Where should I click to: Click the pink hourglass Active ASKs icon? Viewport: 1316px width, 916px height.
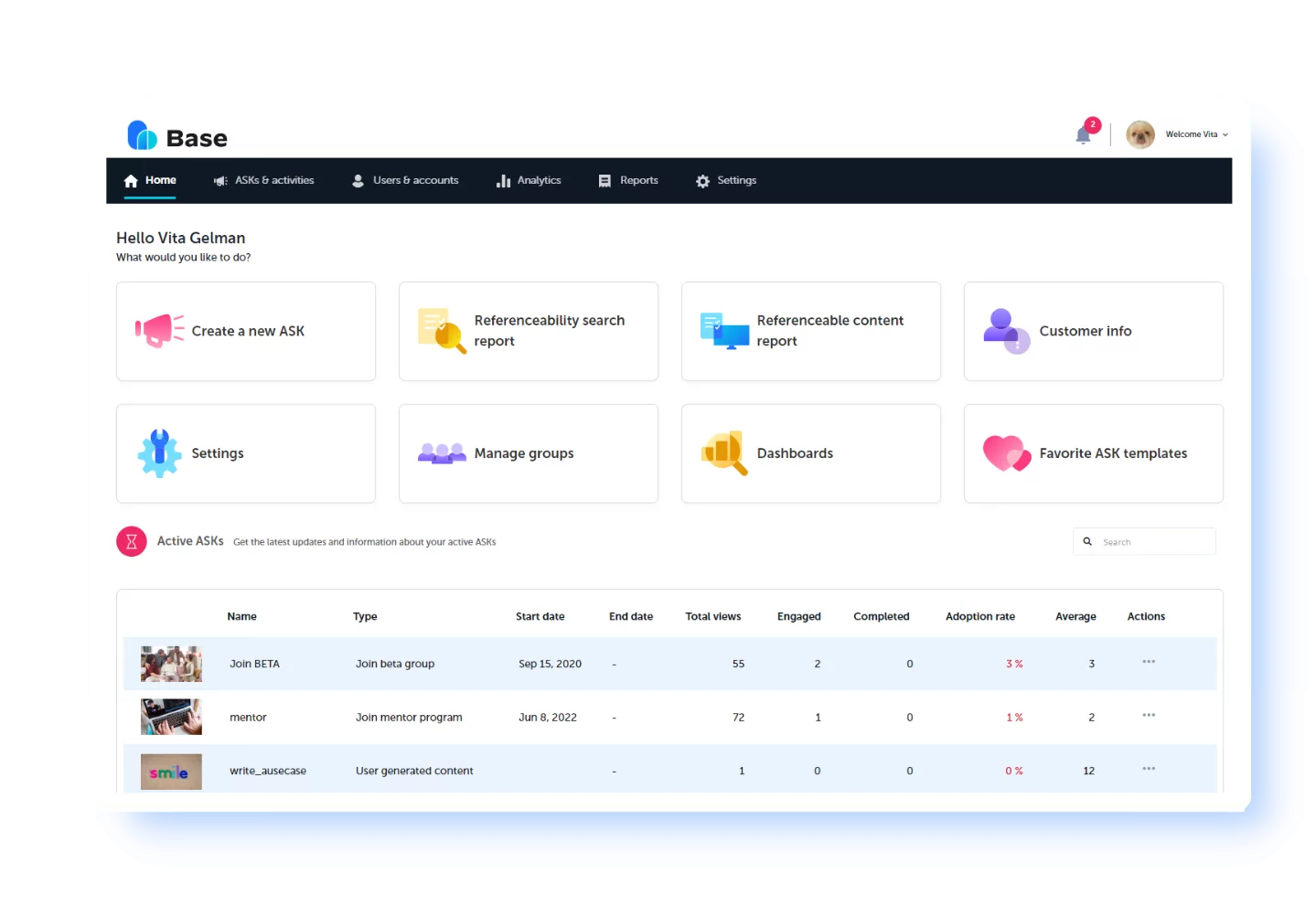[132, 541]
